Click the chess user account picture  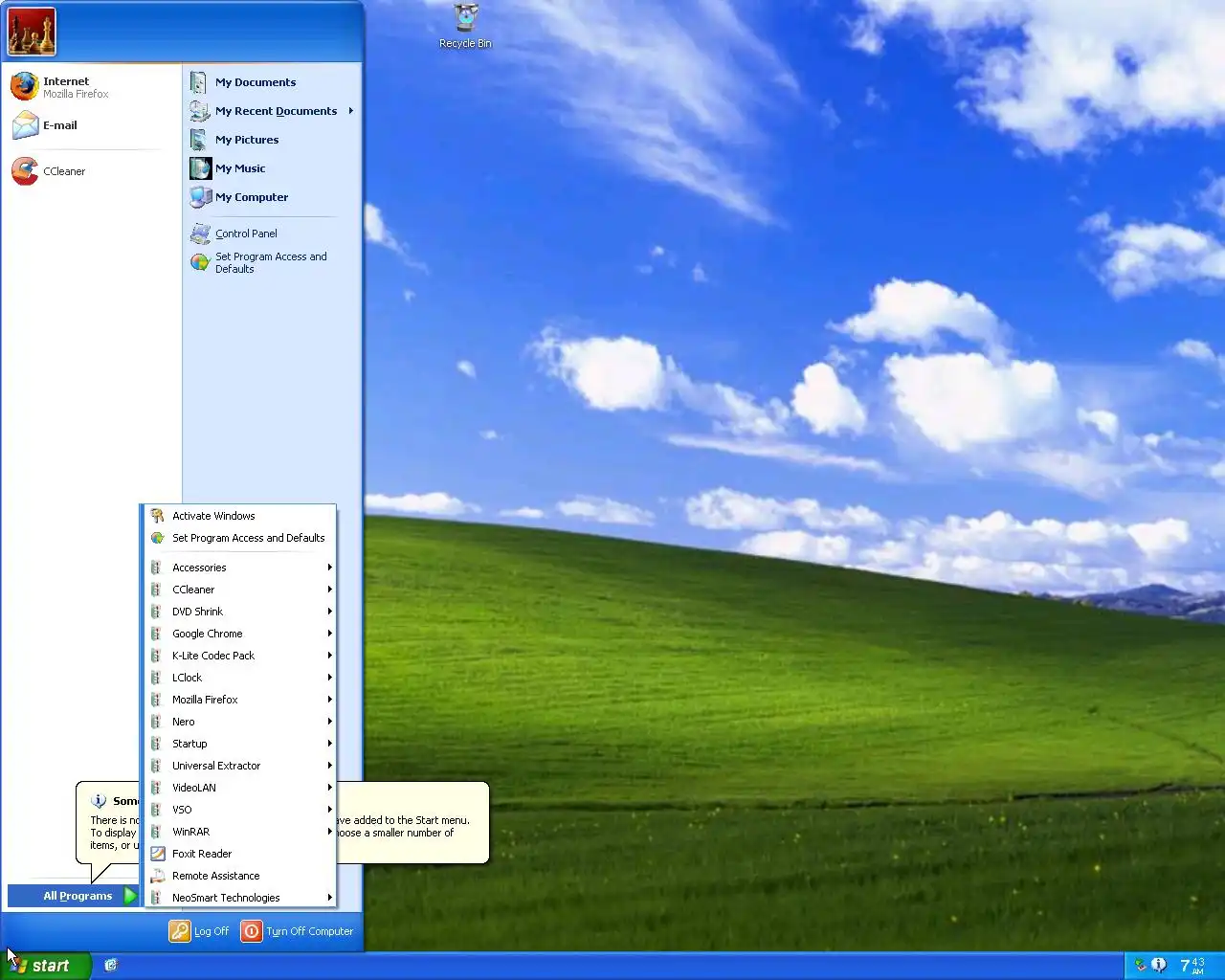click(x=32, y=32)
